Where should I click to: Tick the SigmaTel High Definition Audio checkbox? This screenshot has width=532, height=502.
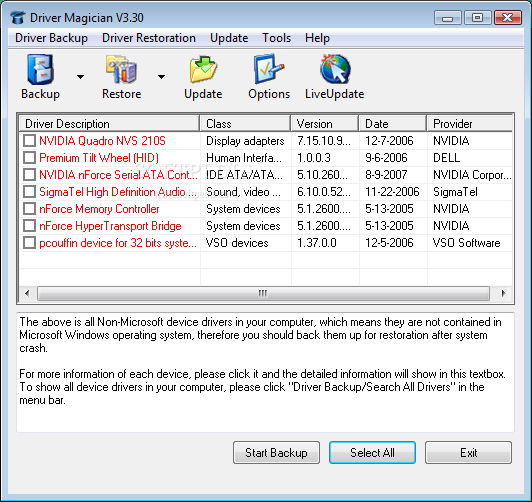pyautogui.click(x=30, y=192)
